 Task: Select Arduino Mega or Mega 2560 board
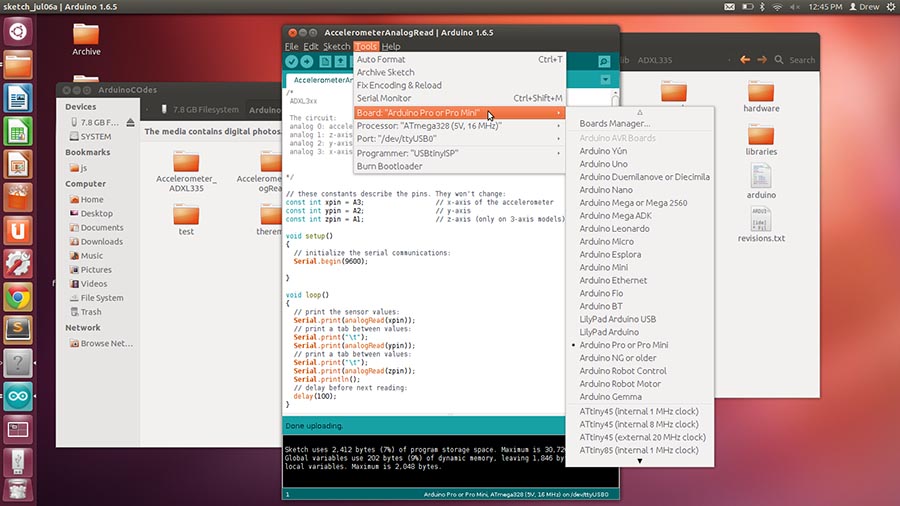(633, 203)
